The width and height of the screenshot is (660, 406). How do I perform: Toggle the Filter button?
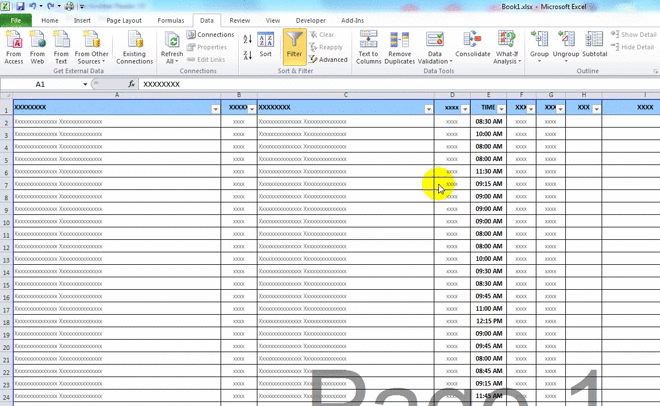294,46
